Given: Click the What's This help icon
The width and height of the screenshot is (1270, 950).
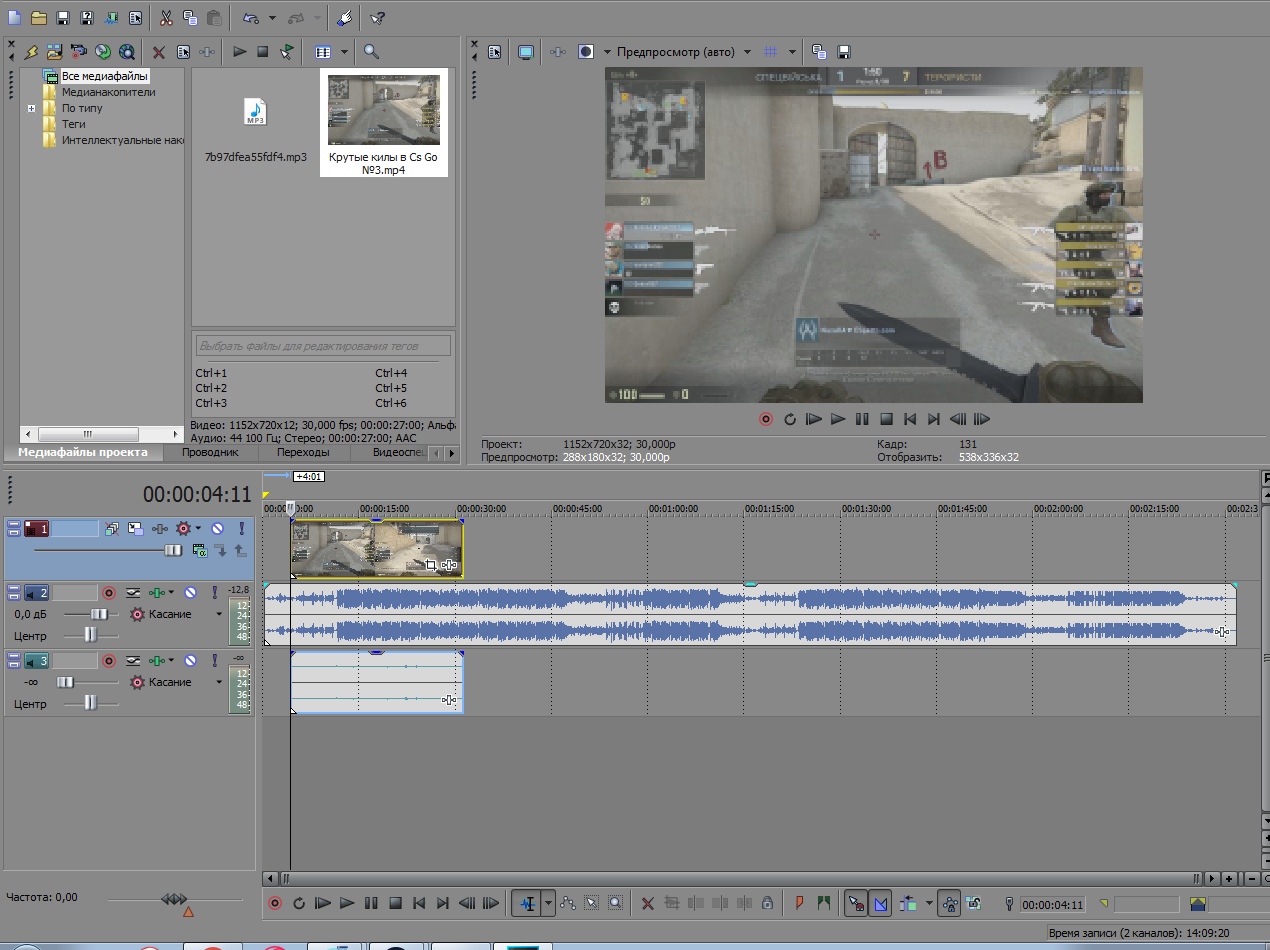Looking at the screenshot, I should coord(377,18).
